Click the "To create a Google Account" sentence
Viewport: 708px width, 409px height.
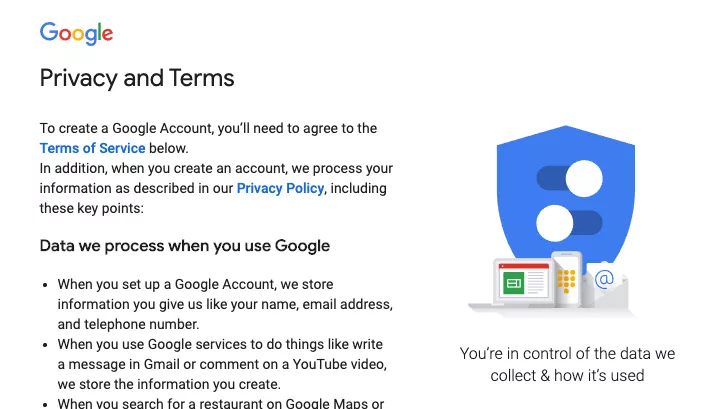208,128
